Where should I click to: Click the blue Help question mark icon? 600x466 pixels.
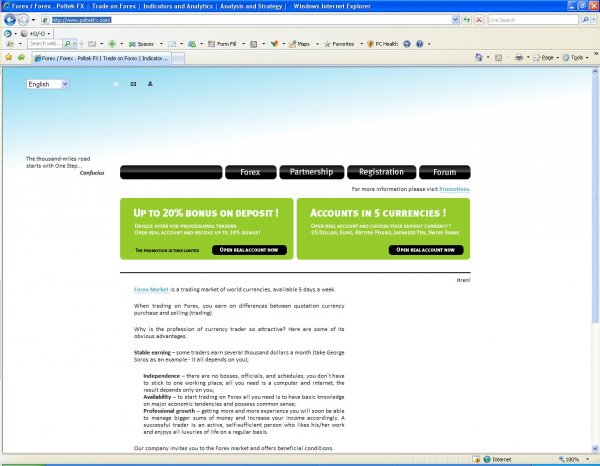click(419, 44)
